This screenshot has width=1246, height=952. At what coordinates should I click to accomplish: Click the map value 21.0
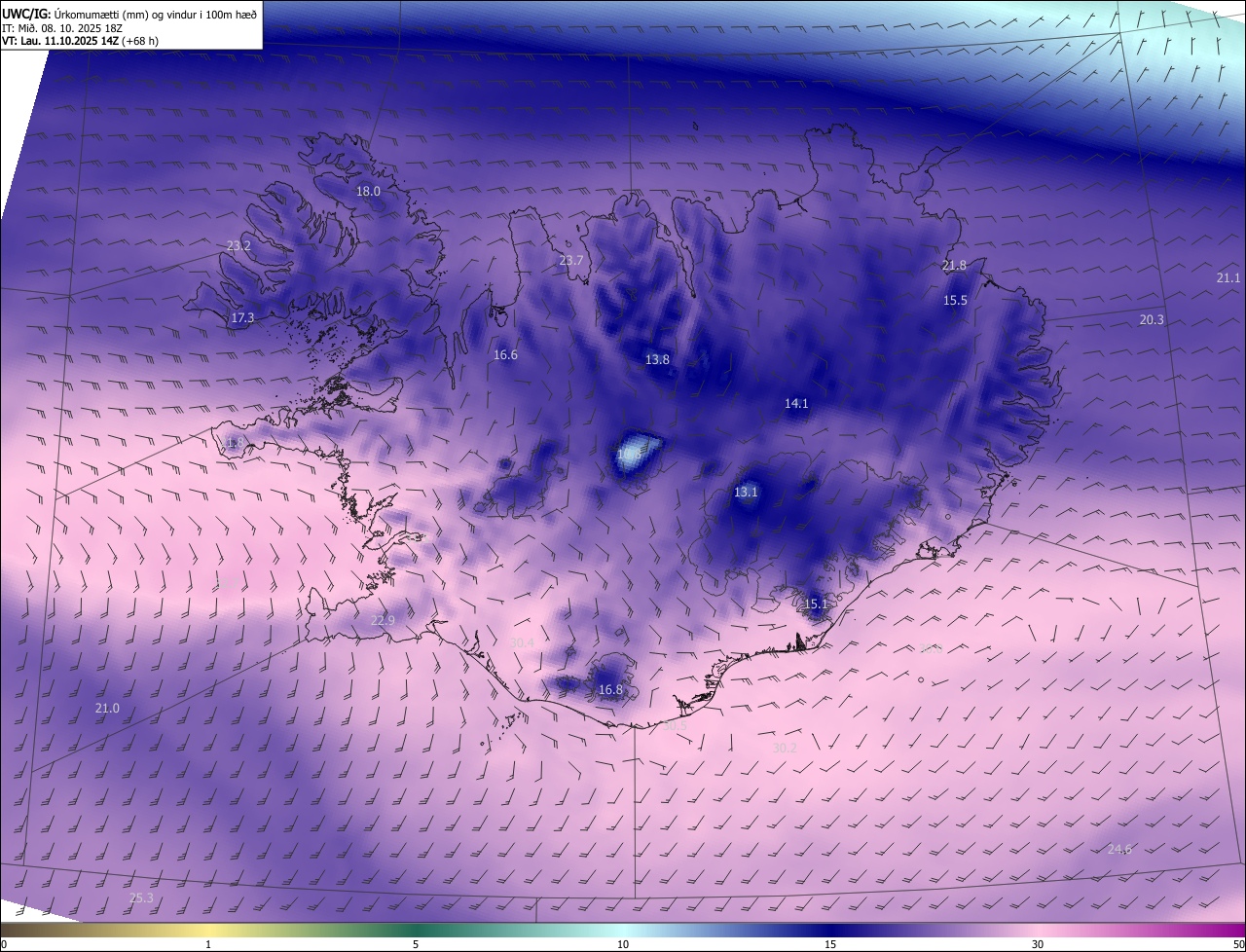click(x=107, y=709)
